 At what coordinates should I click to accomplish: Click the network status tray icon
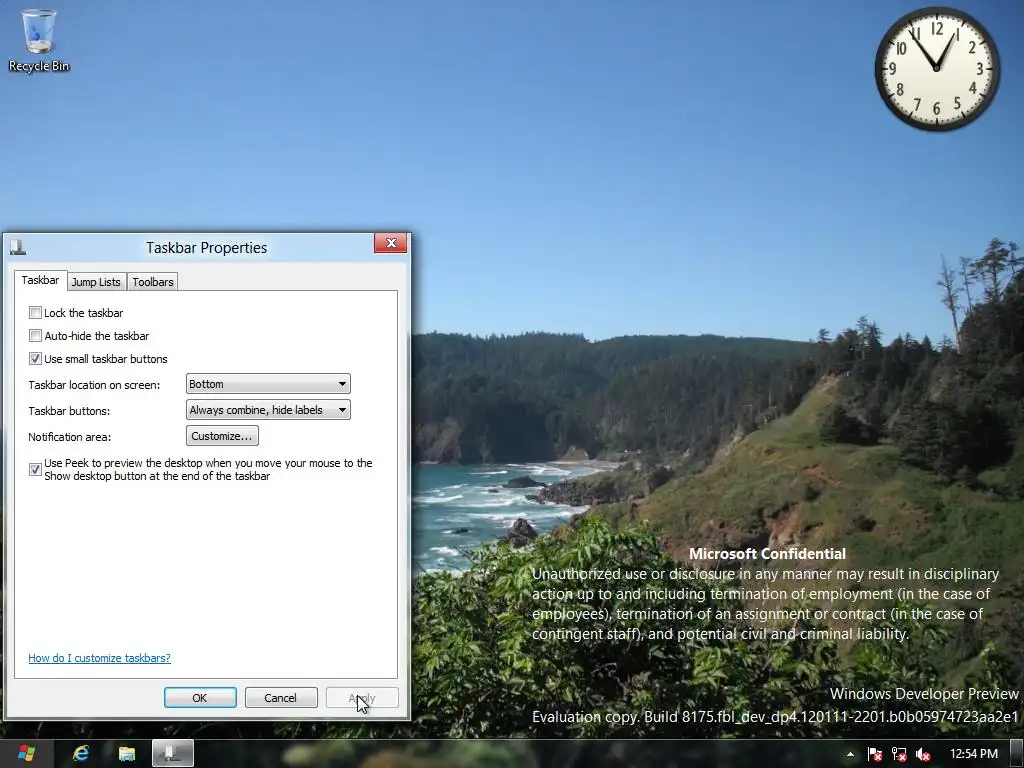pyautogui.click(x=899, y=754)
